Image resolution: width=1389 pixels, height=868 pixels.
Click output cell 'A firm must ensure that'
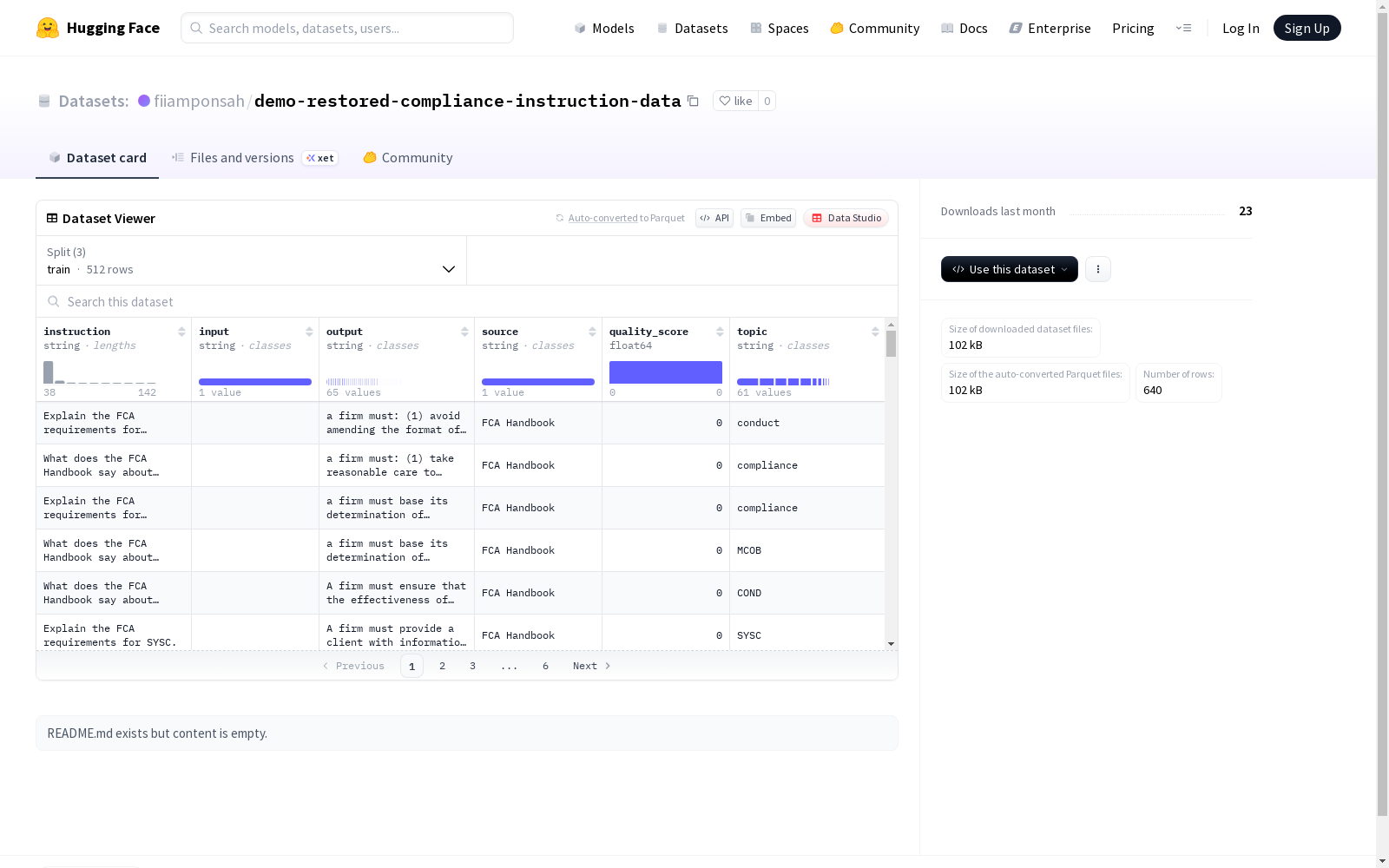tap(397, 593)
